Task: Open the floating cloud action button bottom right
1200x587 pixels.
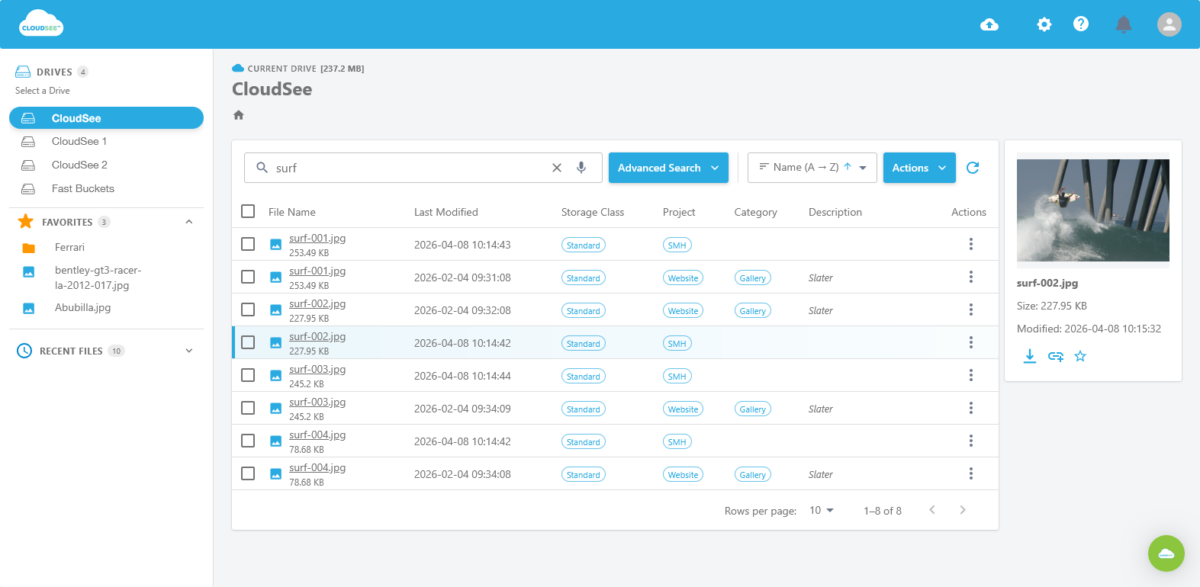Action: (x=1166, y=553)
